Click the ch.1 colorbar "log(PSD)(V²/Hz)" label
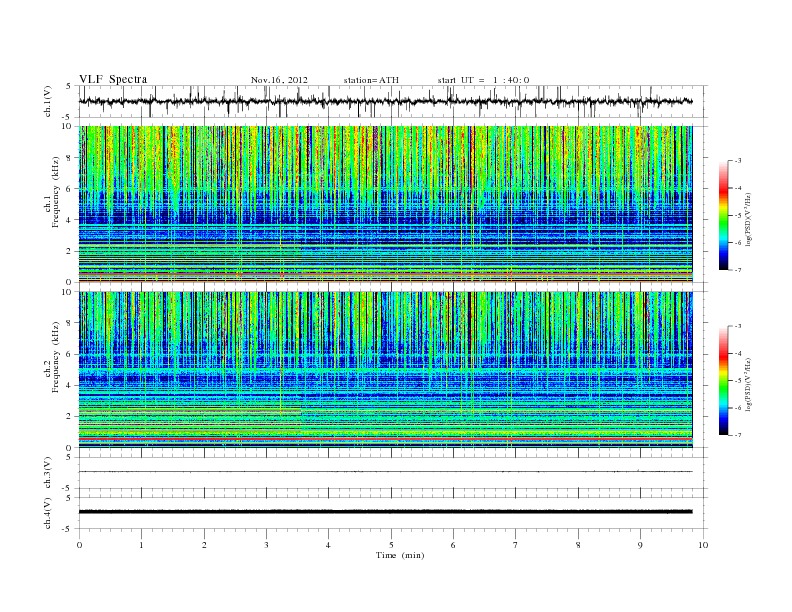Image resolution: width=792 pixels, height=612 pixels. pyautogui.click(x=748, y=219)
